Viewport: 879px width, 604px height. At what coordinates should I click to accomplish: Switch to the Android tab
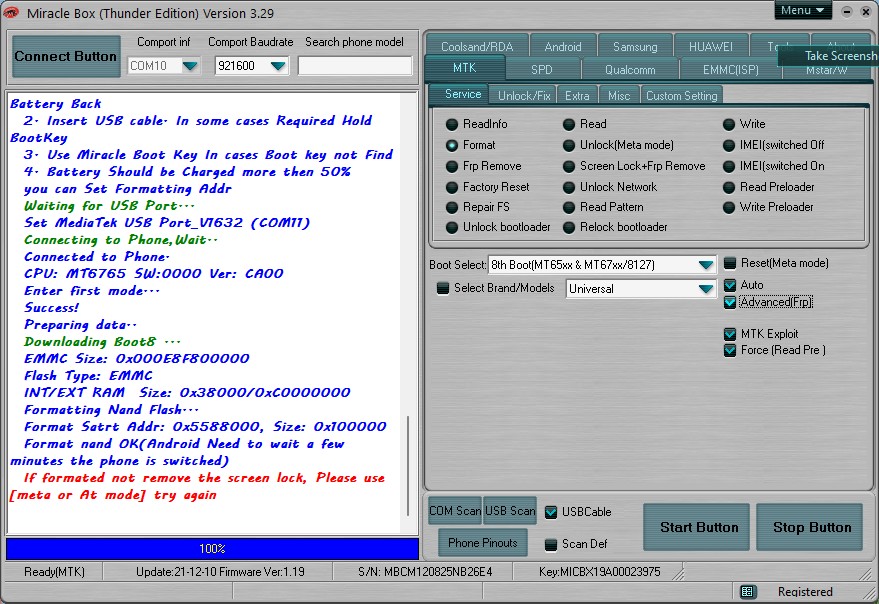(x=563, y=46)
